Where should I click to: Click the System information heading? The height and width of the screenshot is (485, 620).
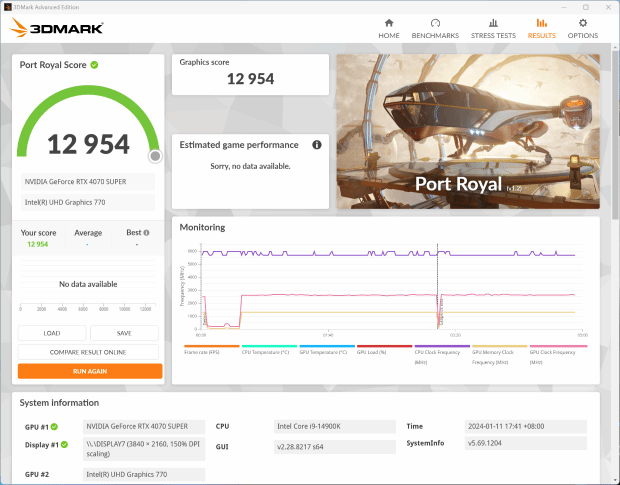(59, 403)
